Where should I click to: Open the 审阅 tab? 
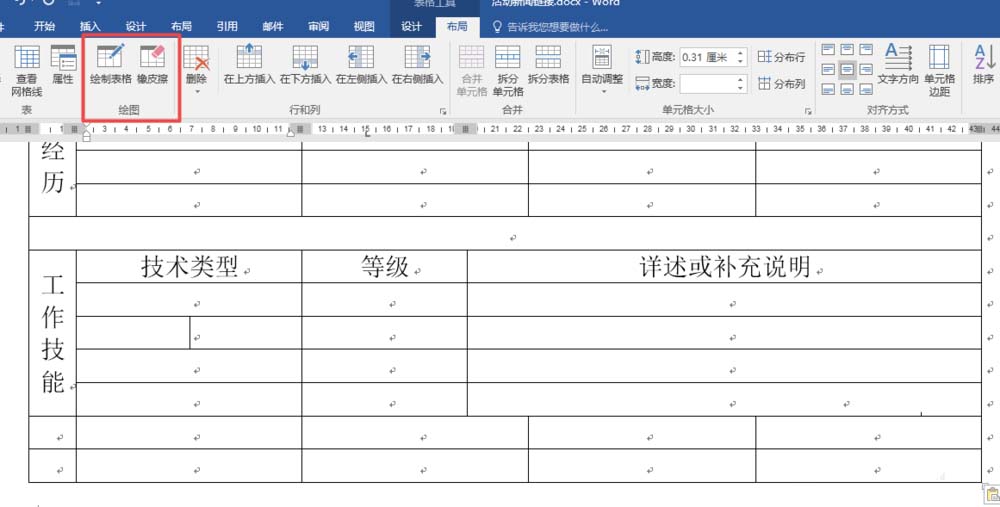coord(318,26)
